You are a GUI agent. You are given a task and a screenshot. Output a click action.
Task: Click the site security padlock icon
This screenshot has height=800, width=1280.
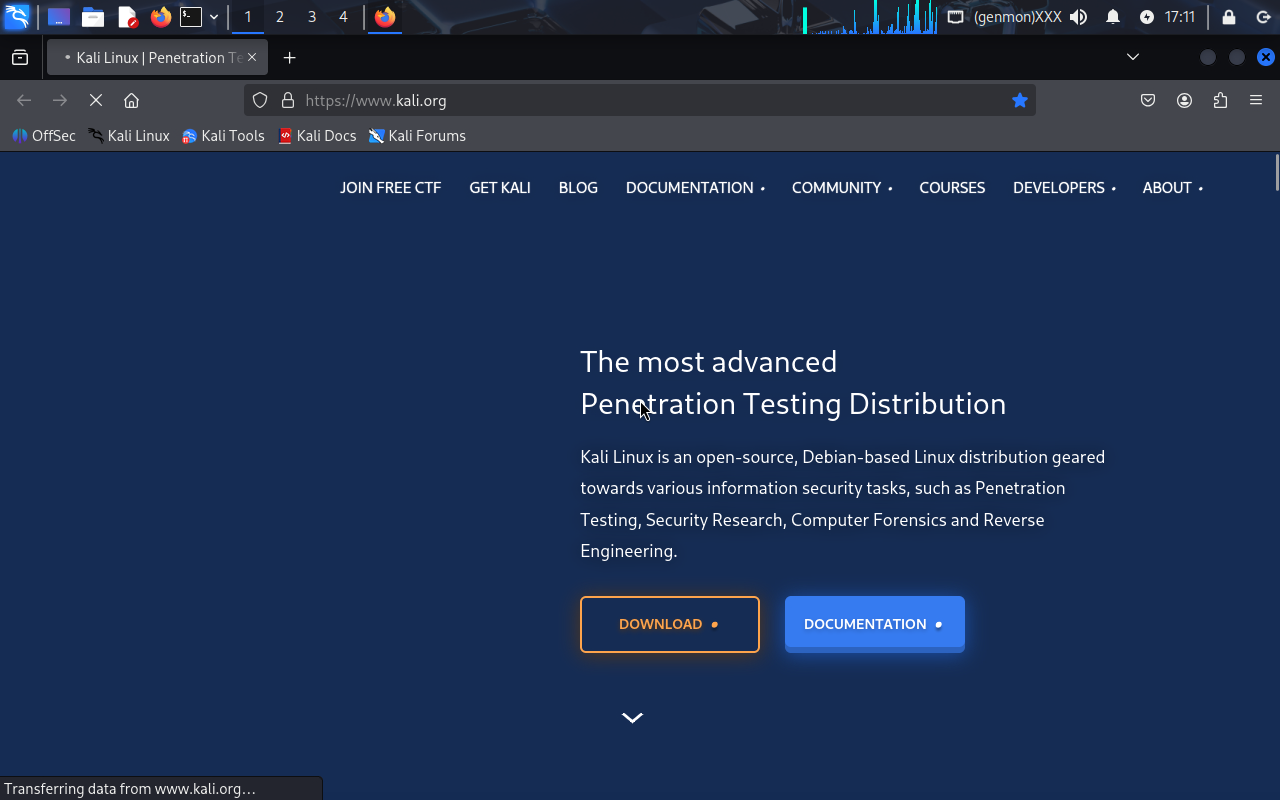click(288, 100)
